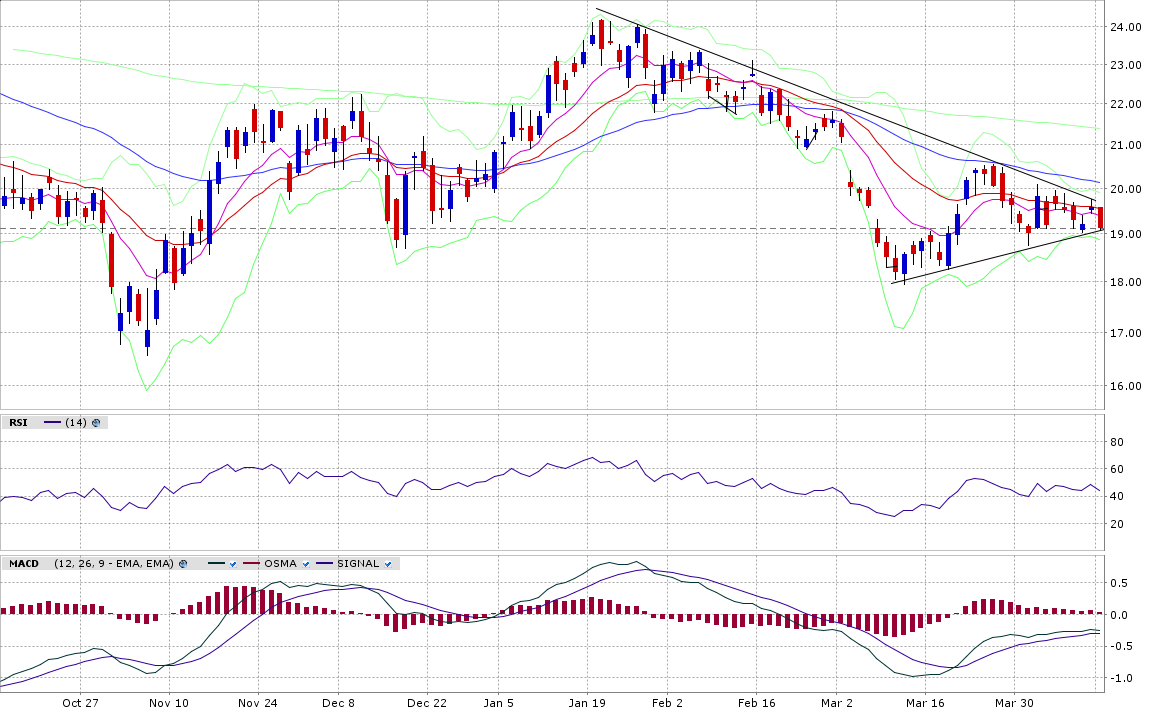1150x717 pixels.
Task: Click the 19.00 price axis label
Action: coord(1127,235)
